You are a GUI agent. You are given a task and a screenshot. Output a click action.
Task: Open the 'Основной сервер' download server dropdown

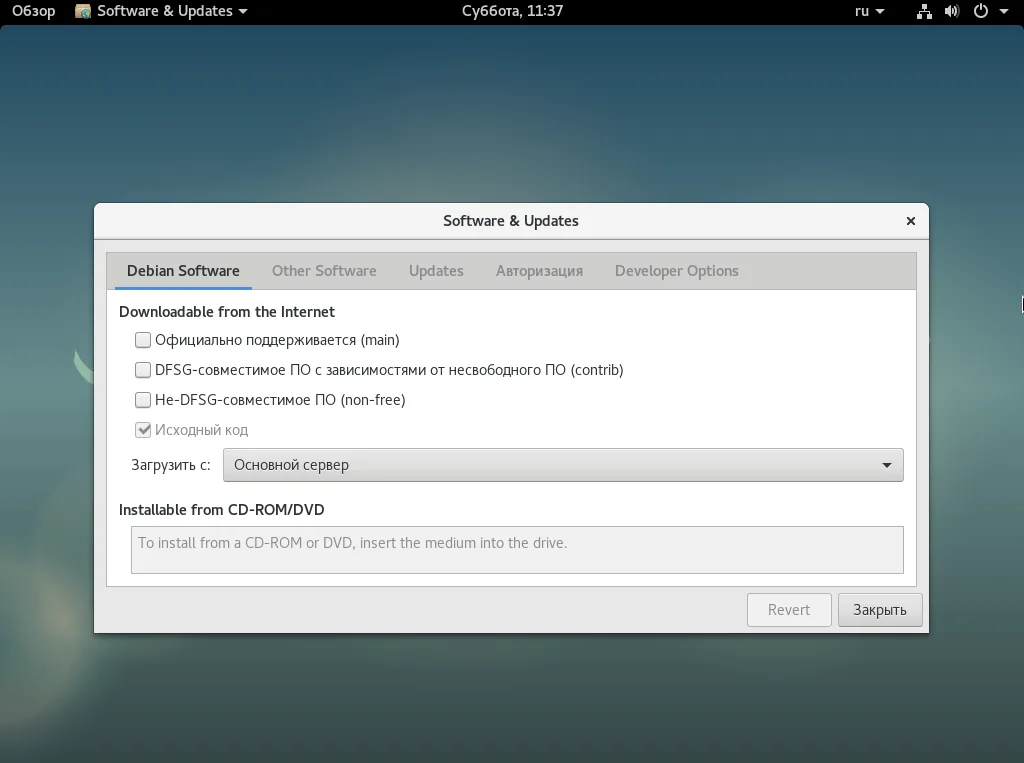pos(563,464)
